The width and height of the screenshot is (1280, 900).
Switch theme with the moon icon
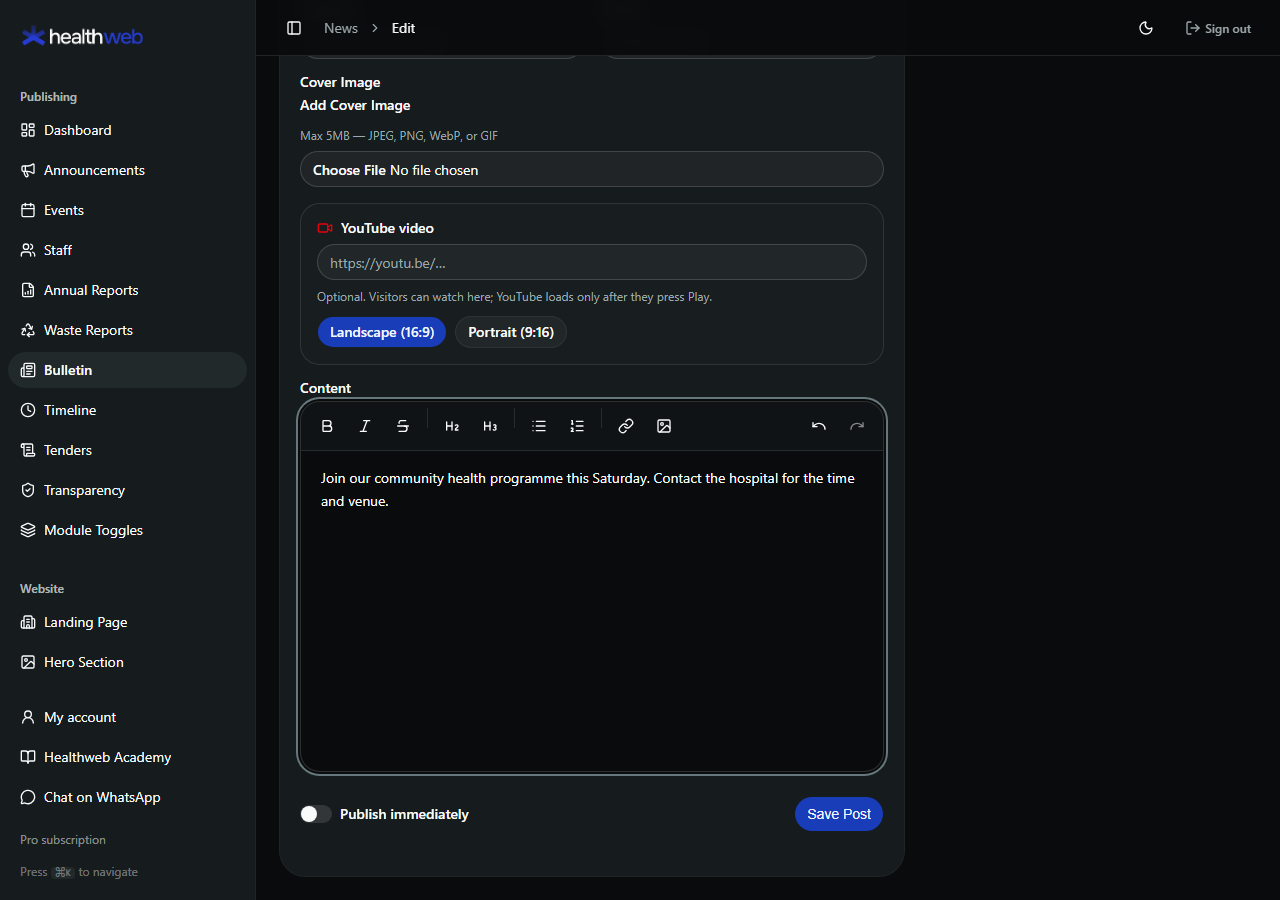click(x=1146, y=28)
